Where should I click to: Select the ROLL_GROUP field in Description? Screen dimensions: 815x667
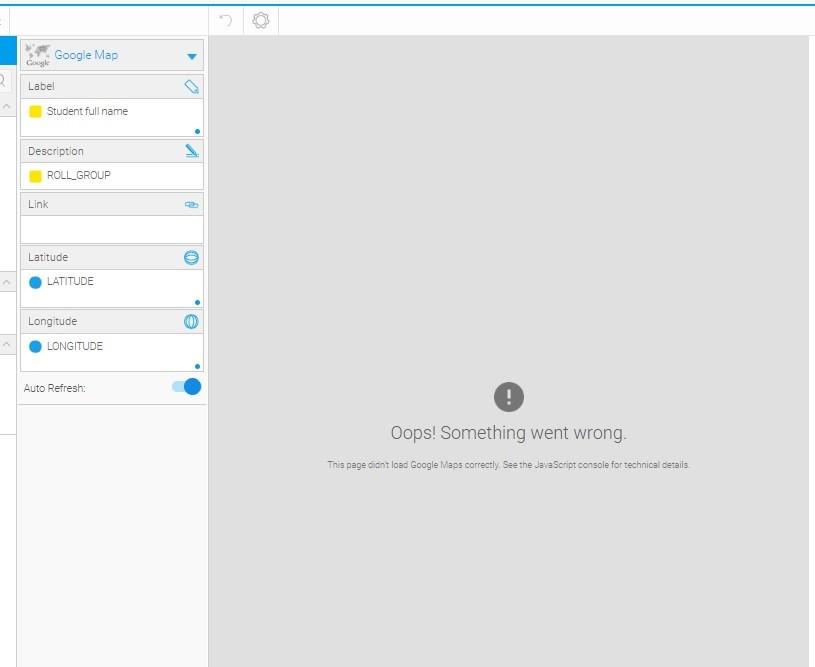point(70,176)
